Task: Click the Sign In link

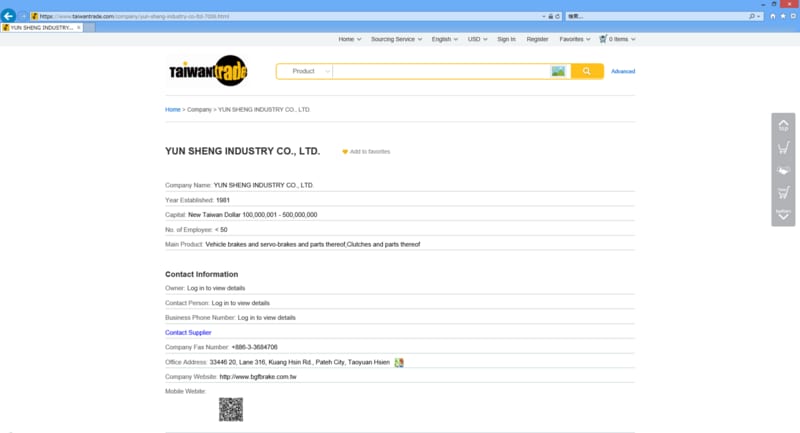Action: (x=507, y=39)
